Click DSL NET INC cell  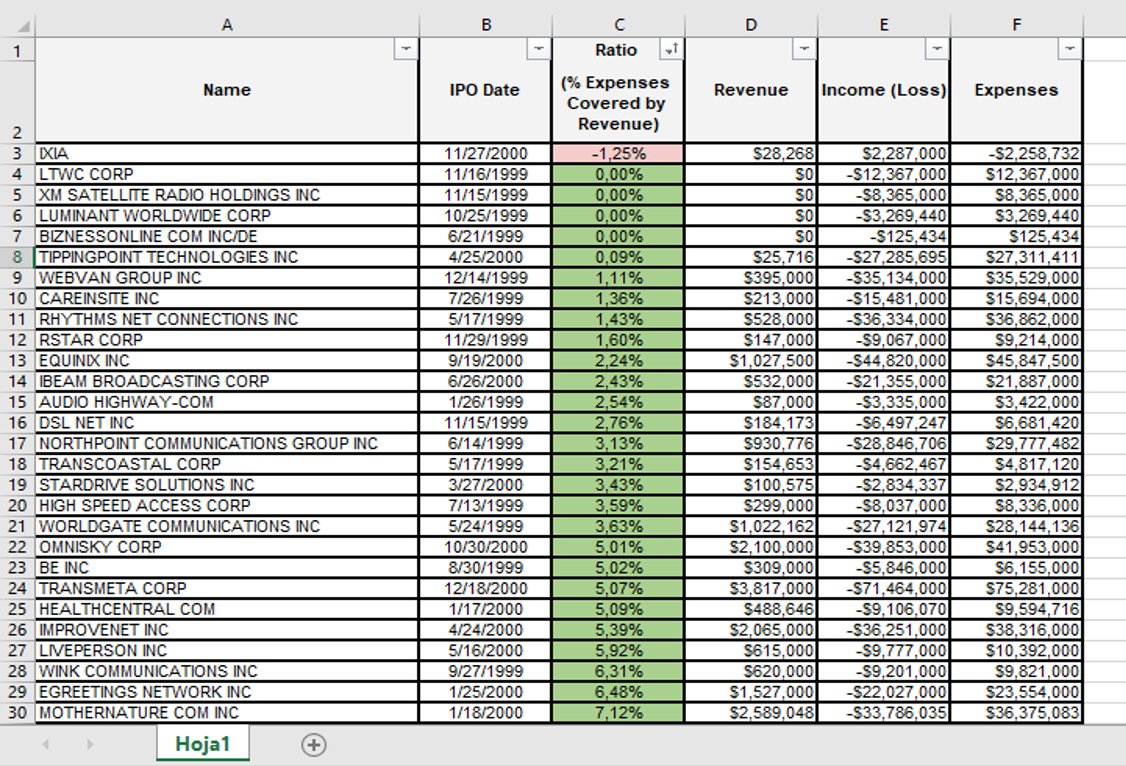(x=227, y=423)
